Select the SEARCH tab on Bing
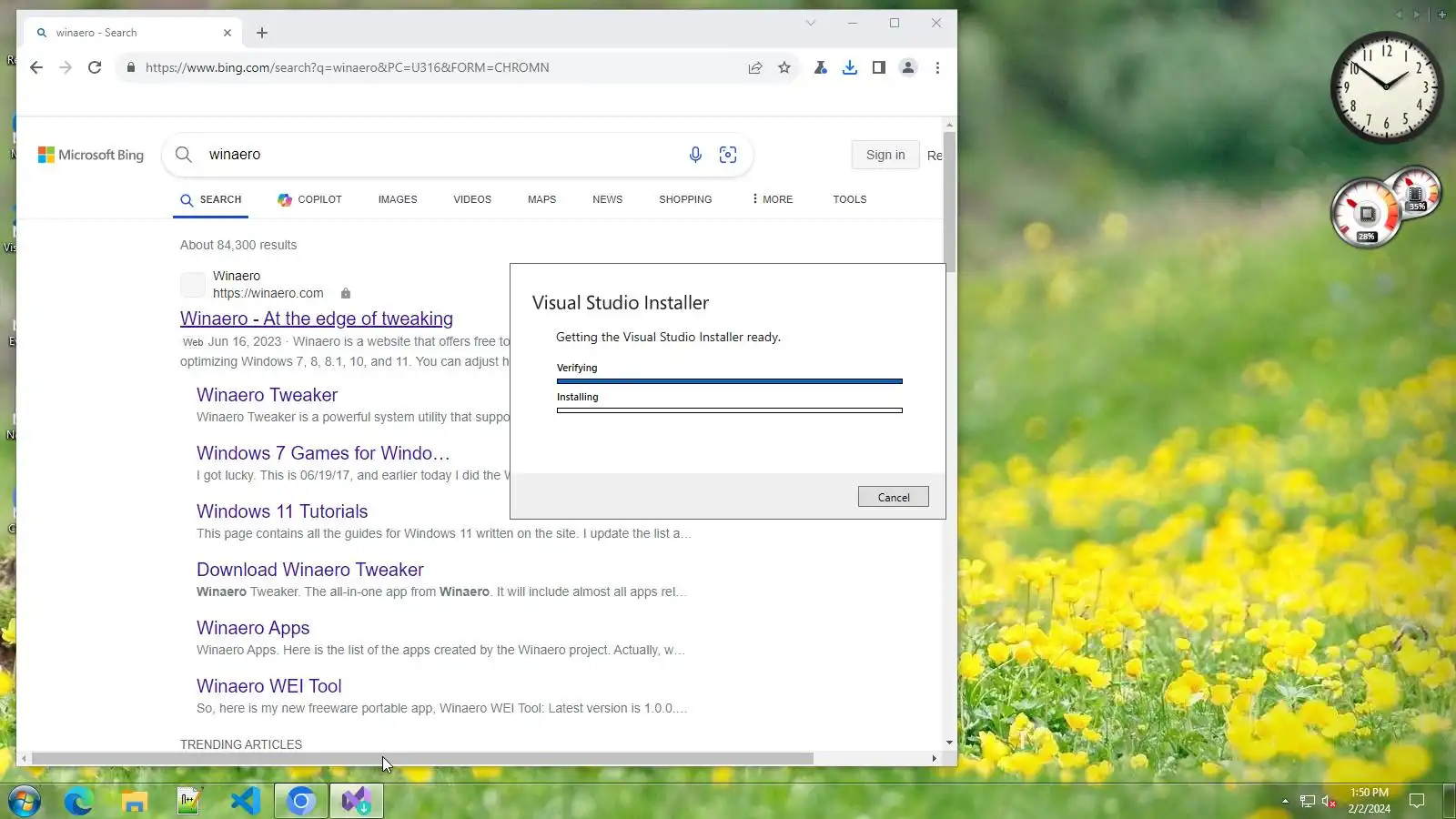1456x819 pixels. click(x=211, y=200)
